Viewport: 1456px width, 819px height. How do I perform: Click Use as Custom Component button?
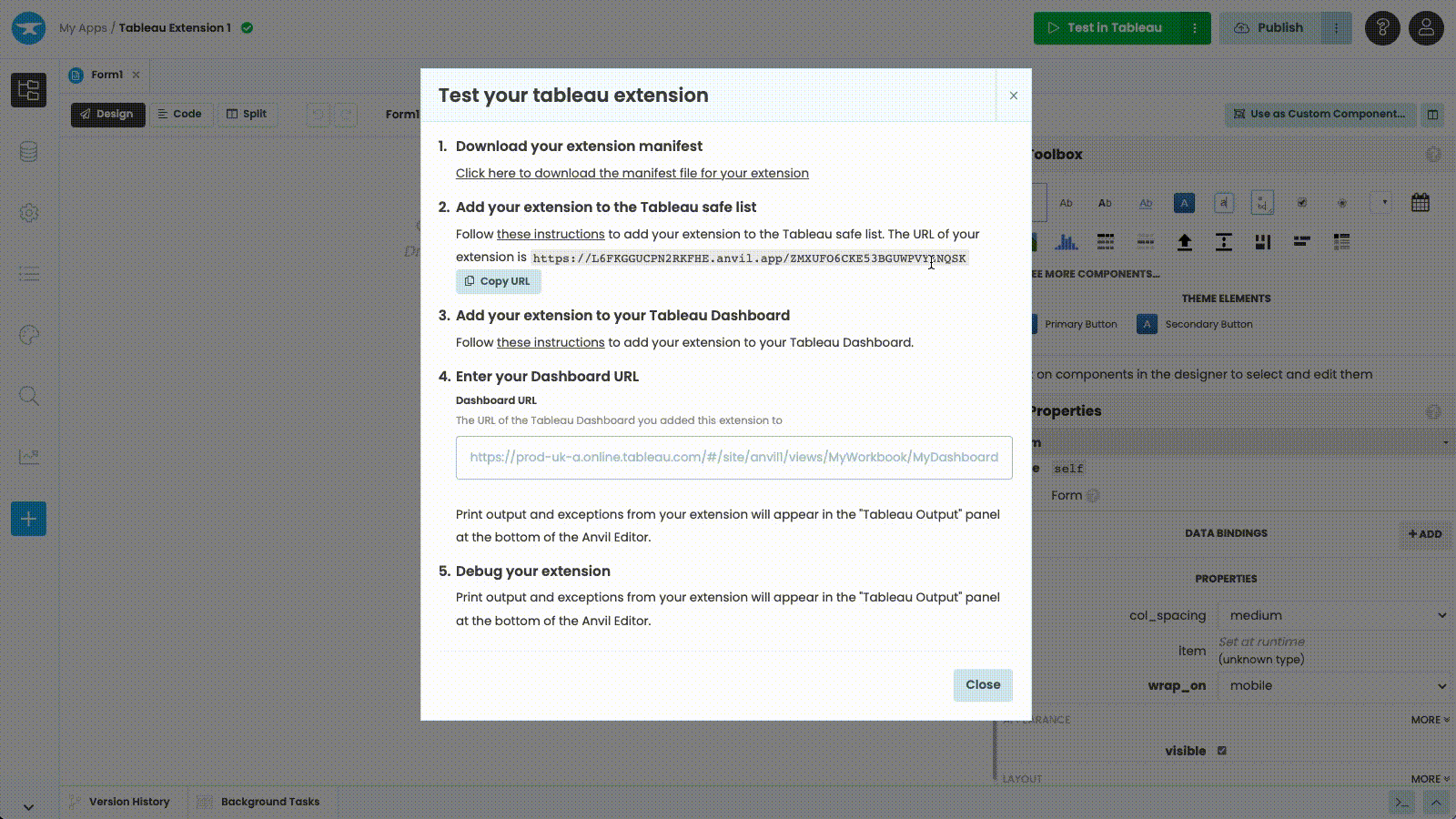1319,114
